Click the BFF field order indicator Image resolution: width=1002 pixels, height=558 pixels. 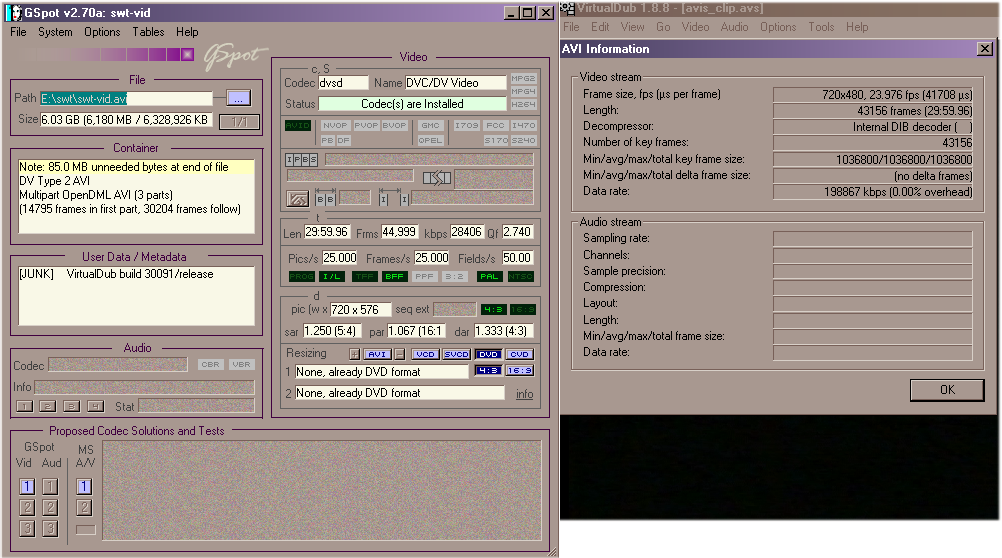394,276
